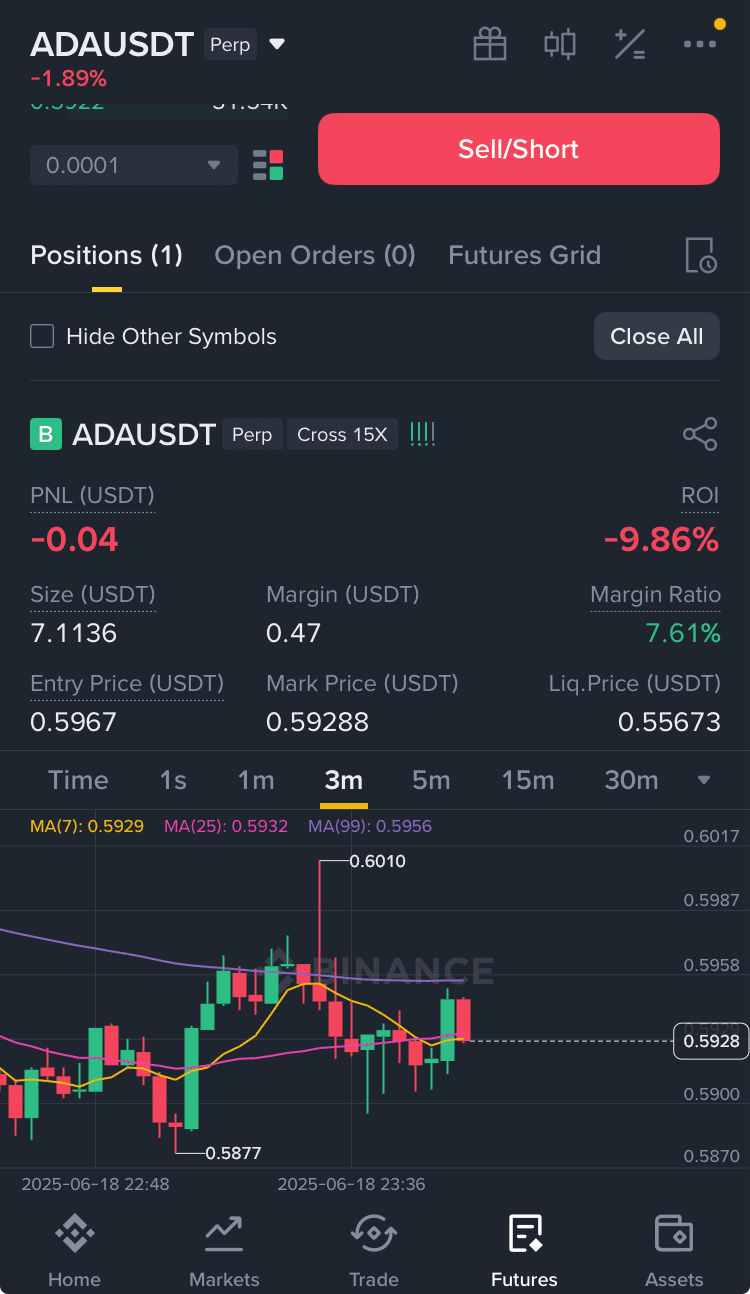Switch to Futures Grid tab
This screenshot has width=750, height=1294.
tap(524, 255)
